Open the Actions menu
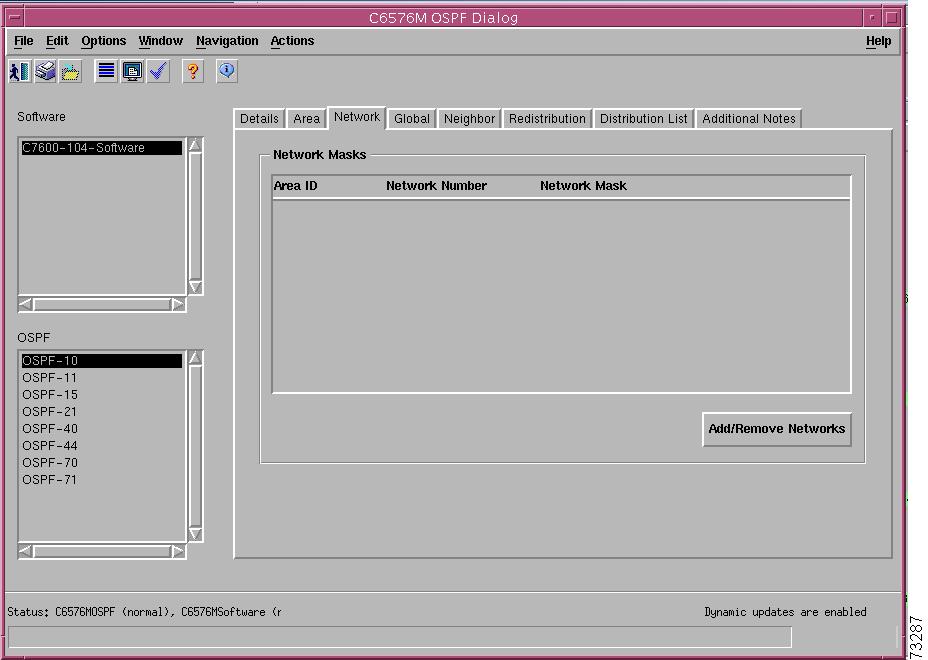The height and width of the screenshot is (660, 928). [x=292, y=41]
